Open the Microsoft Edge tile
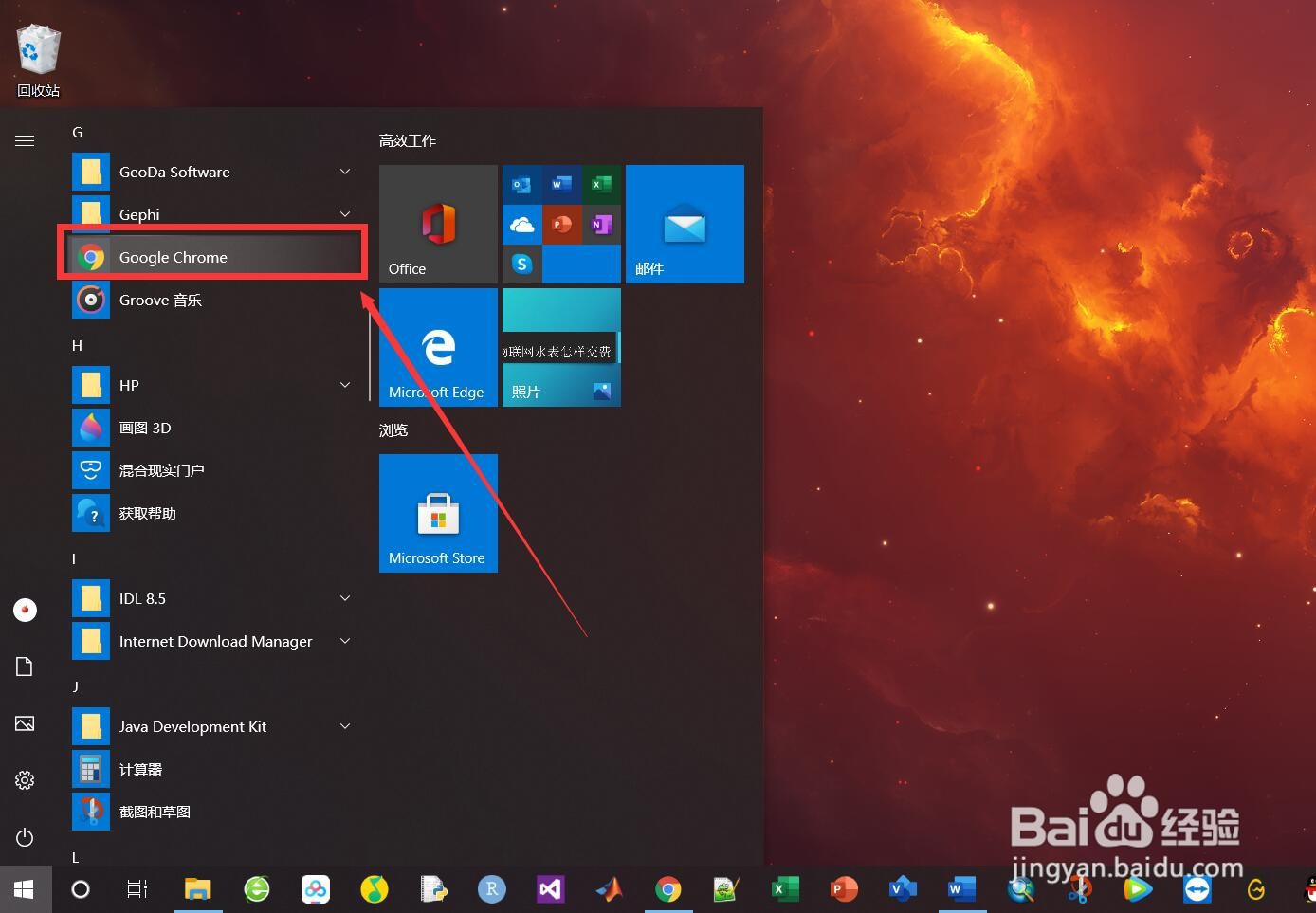The width and height of the screenshot is (1316, 913). [438, 347]
